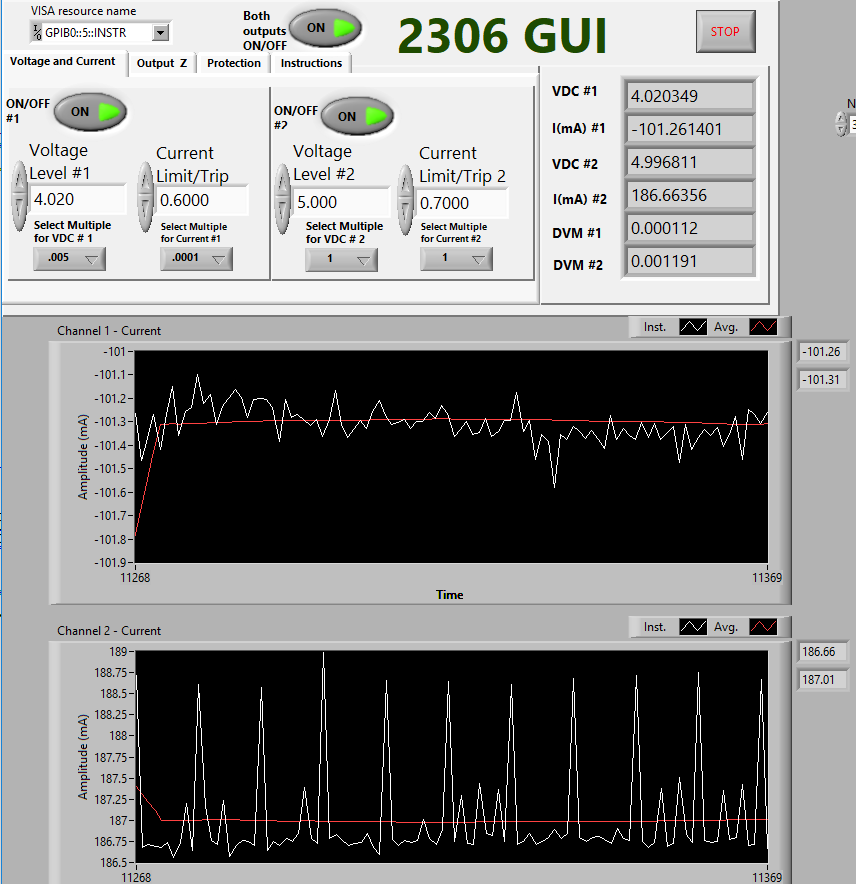Open the Instructions tab
This screenshot has width=856, height=884.
pos(311,63)
